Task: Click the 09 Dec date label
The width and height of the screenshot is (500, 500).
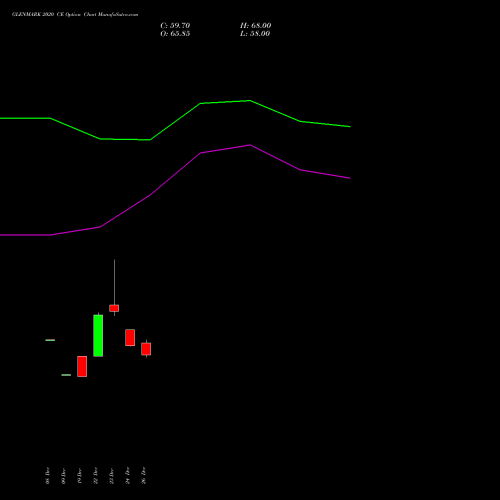Action: (x=64, y=476)
